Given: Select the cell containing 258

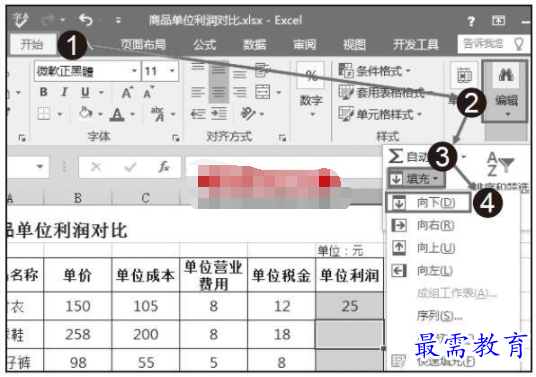Looking at the screenshot, I should click(x=78, y=334).
